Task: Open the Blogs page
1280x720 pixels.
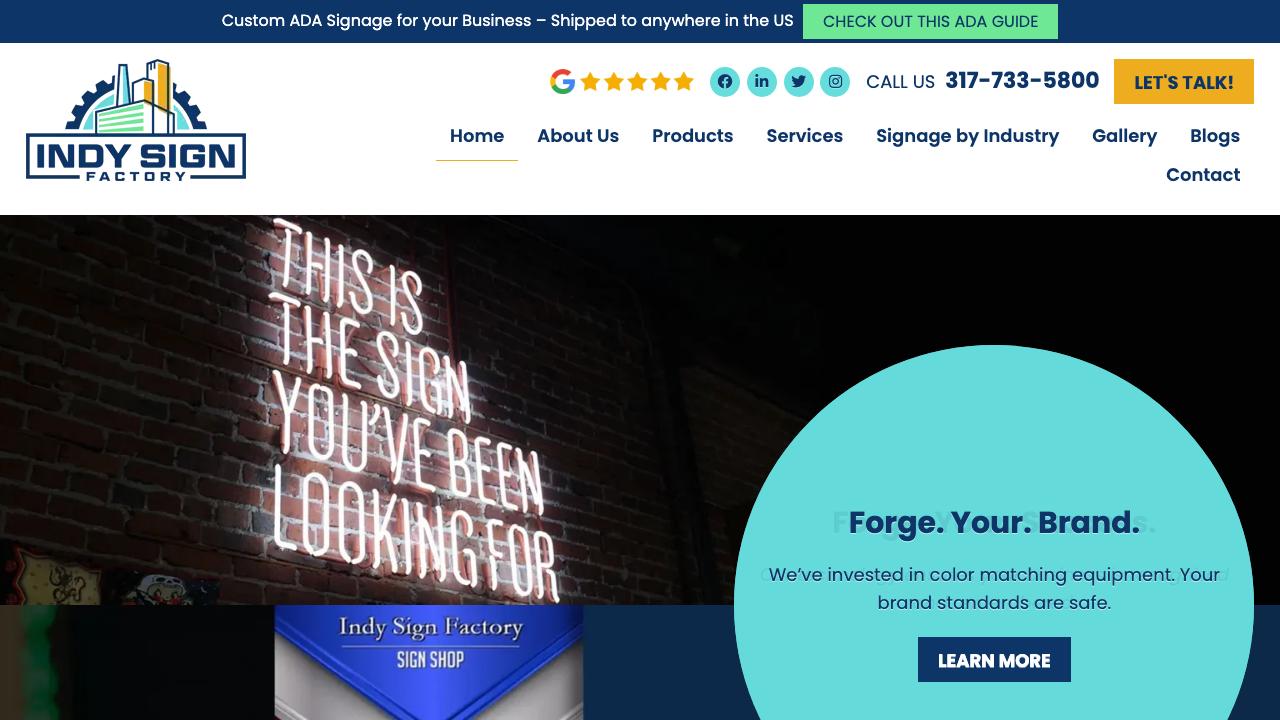Action: 1215,136
